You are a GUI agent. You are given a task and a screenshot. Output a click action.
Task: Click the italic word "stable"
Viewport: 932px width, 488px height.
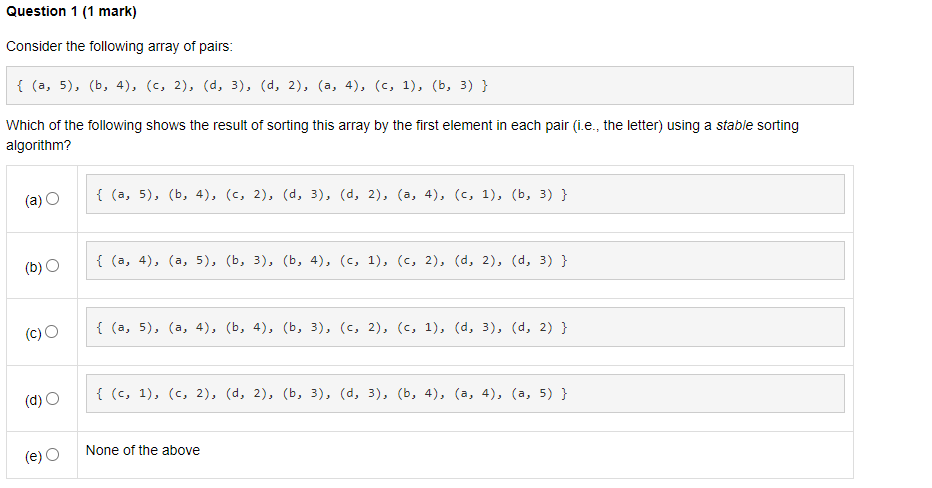click(x=734, y=125)
